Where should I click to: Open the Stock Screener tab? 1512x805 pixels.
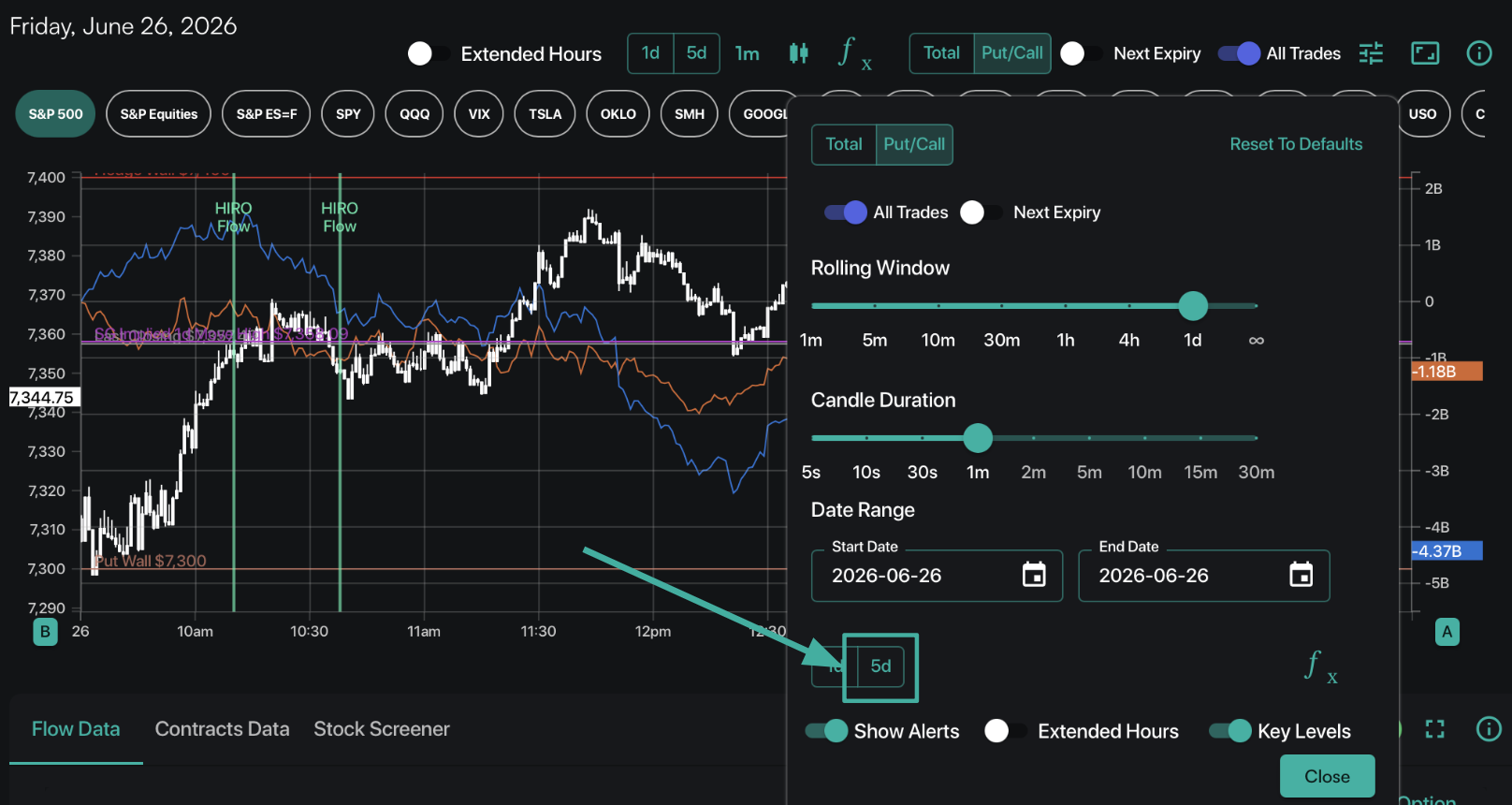point(382,729)
